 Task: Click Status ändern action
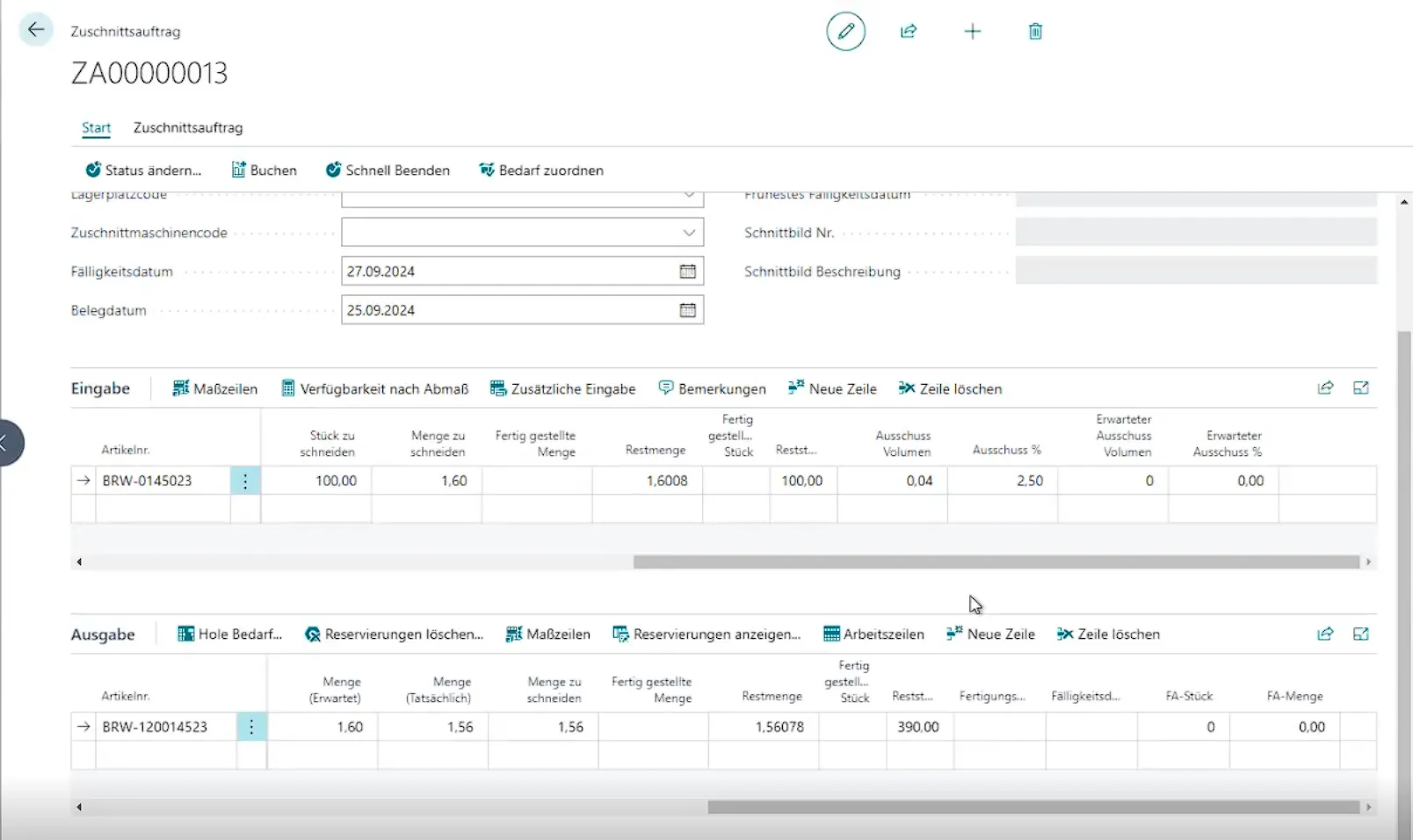pos(143,170)
